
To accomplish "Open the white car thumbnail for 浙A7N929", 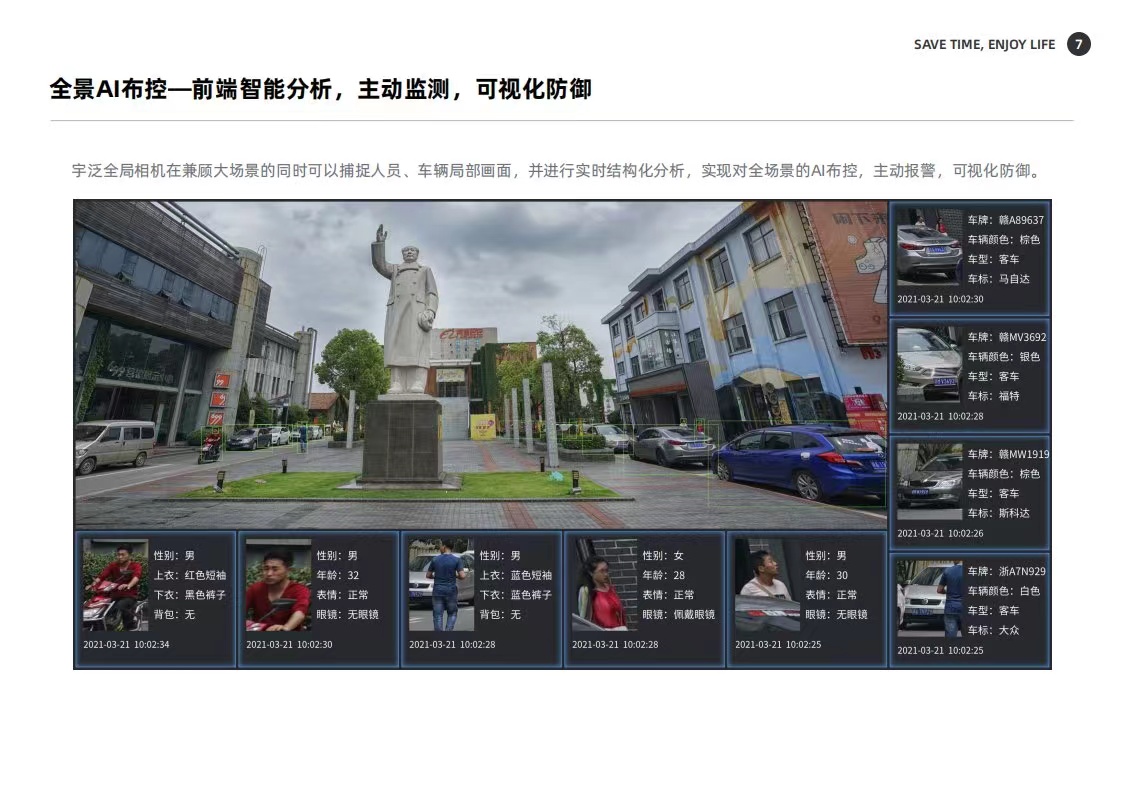I will tap(928, 599).
